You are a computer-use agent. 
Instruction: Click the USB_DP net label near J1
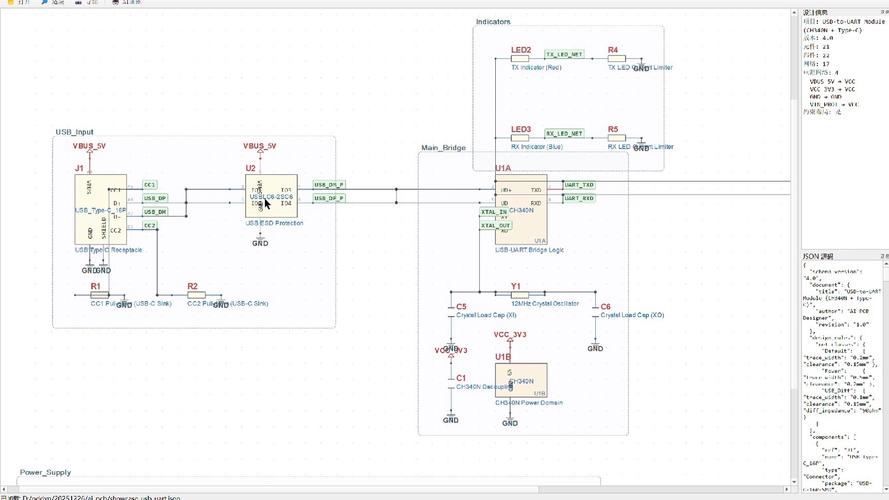pos(155,198)
